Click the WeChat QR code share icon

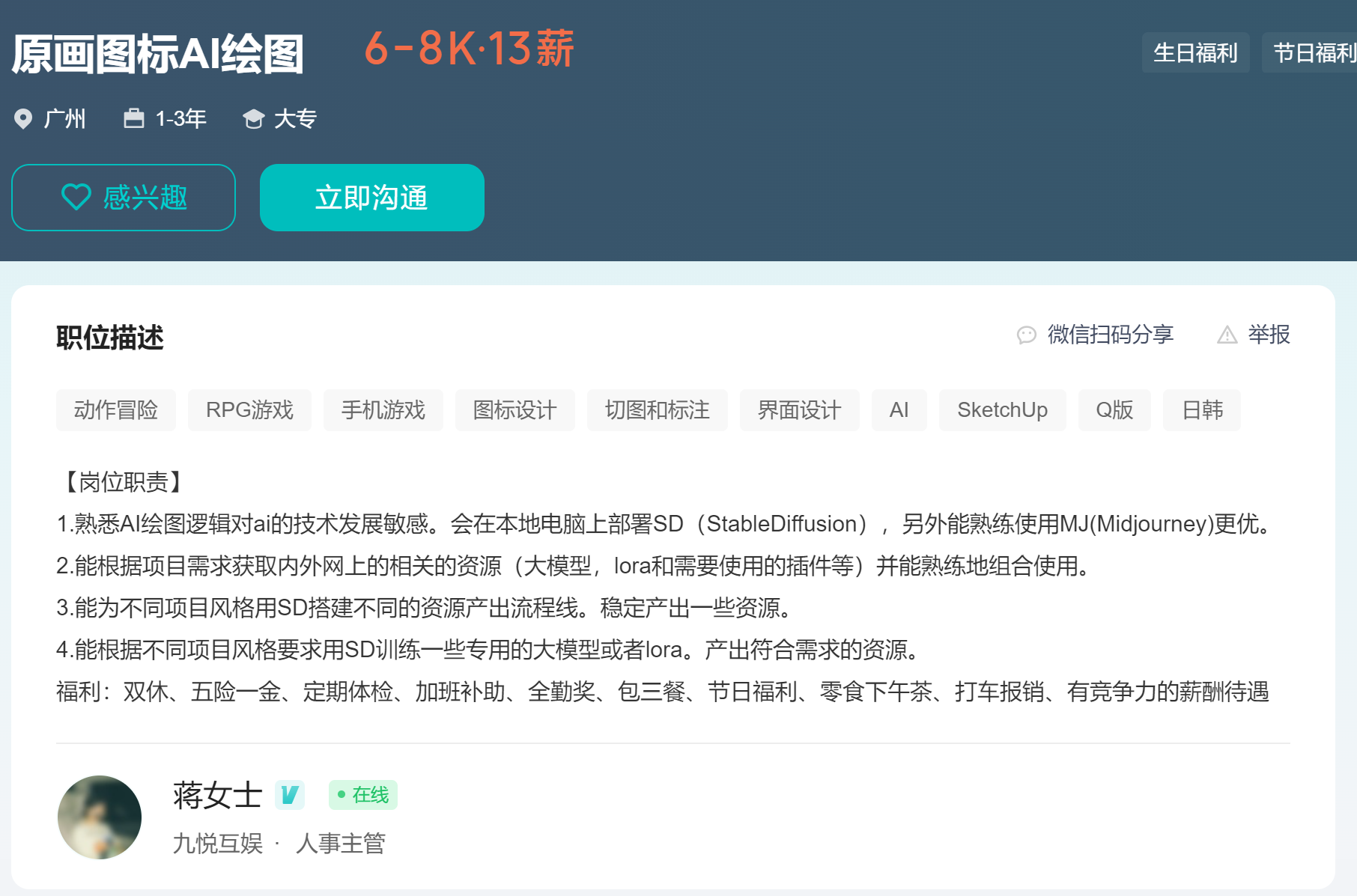(x=1027, y=335)
